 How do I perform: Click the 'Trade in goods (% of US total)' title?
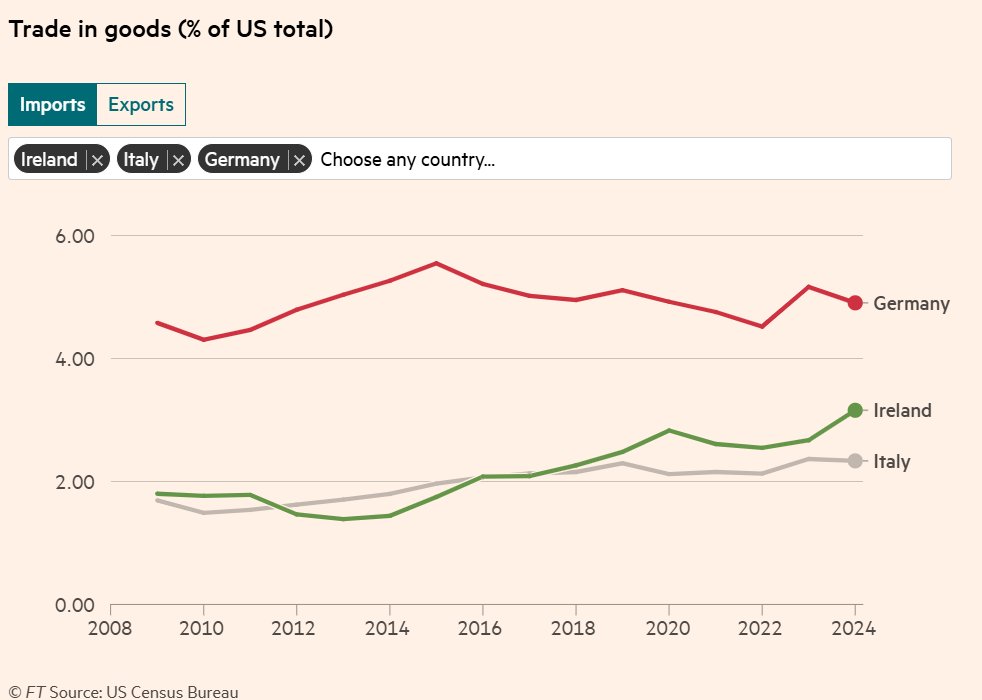[x=171, y=29]
